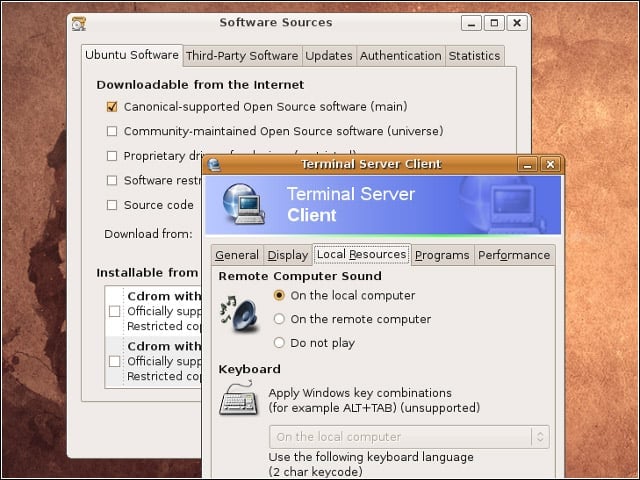
Task: Click the keyboard icon
Action: tap(239, 398)
